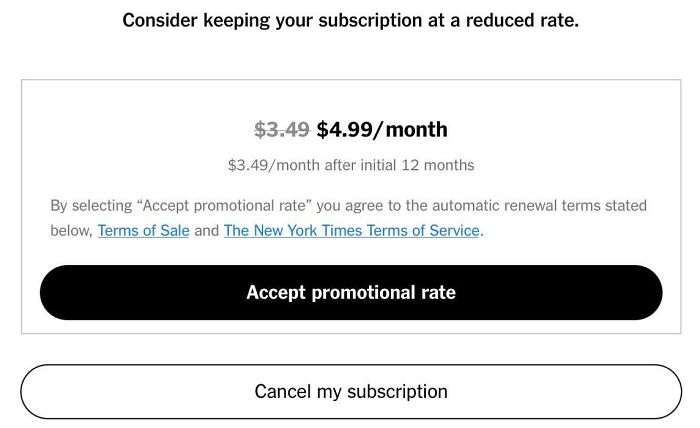Click the automatic renewal terms sentence

tap(348, 218)
